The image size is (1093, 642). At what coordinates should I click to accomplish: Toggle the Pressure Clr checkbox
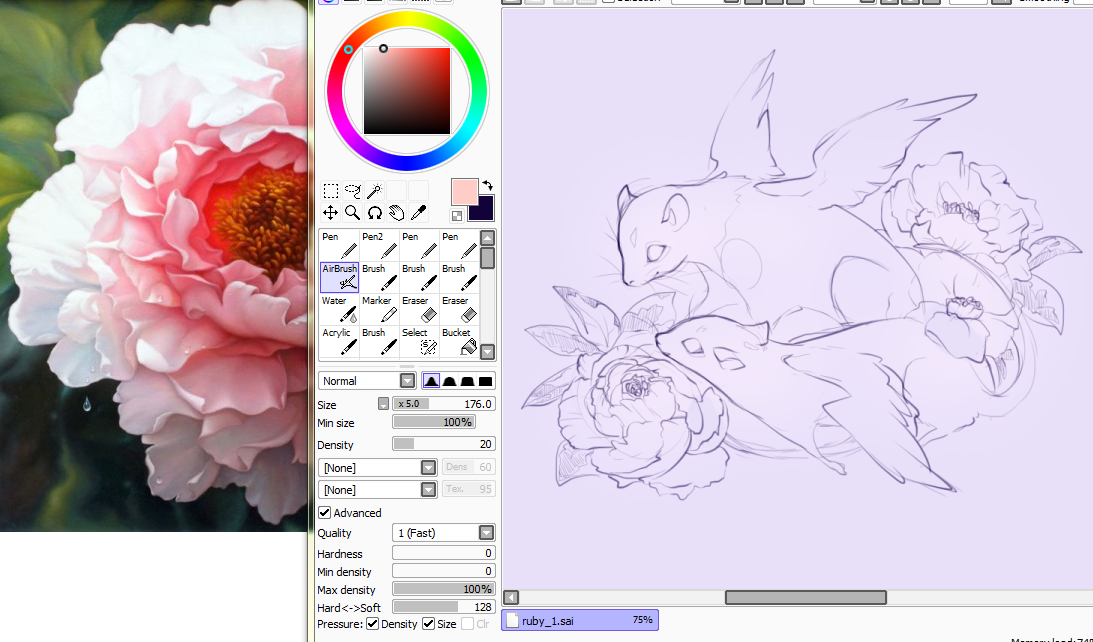click(468, 624)
